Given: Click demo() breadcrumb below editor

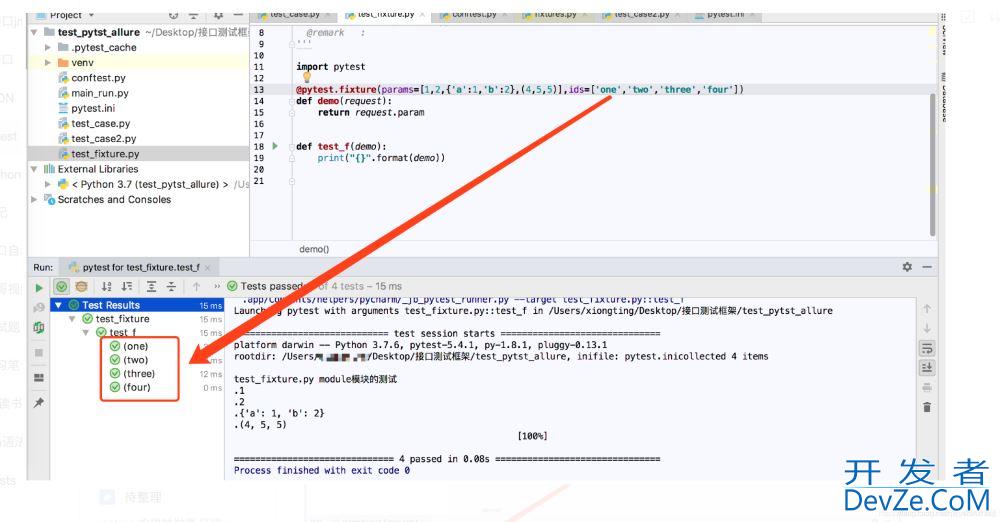Looking at the screenshot, I should click(x=314, y=250).
